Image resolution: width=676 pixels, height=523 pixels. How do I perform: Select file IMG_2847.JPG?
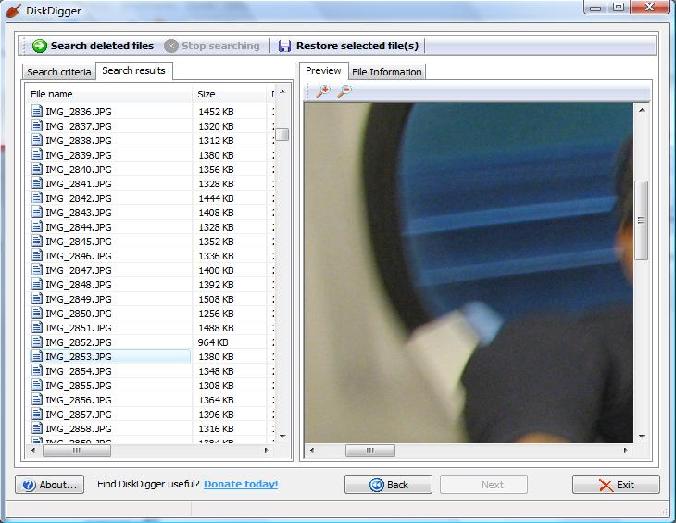click(x=78, y=270)
